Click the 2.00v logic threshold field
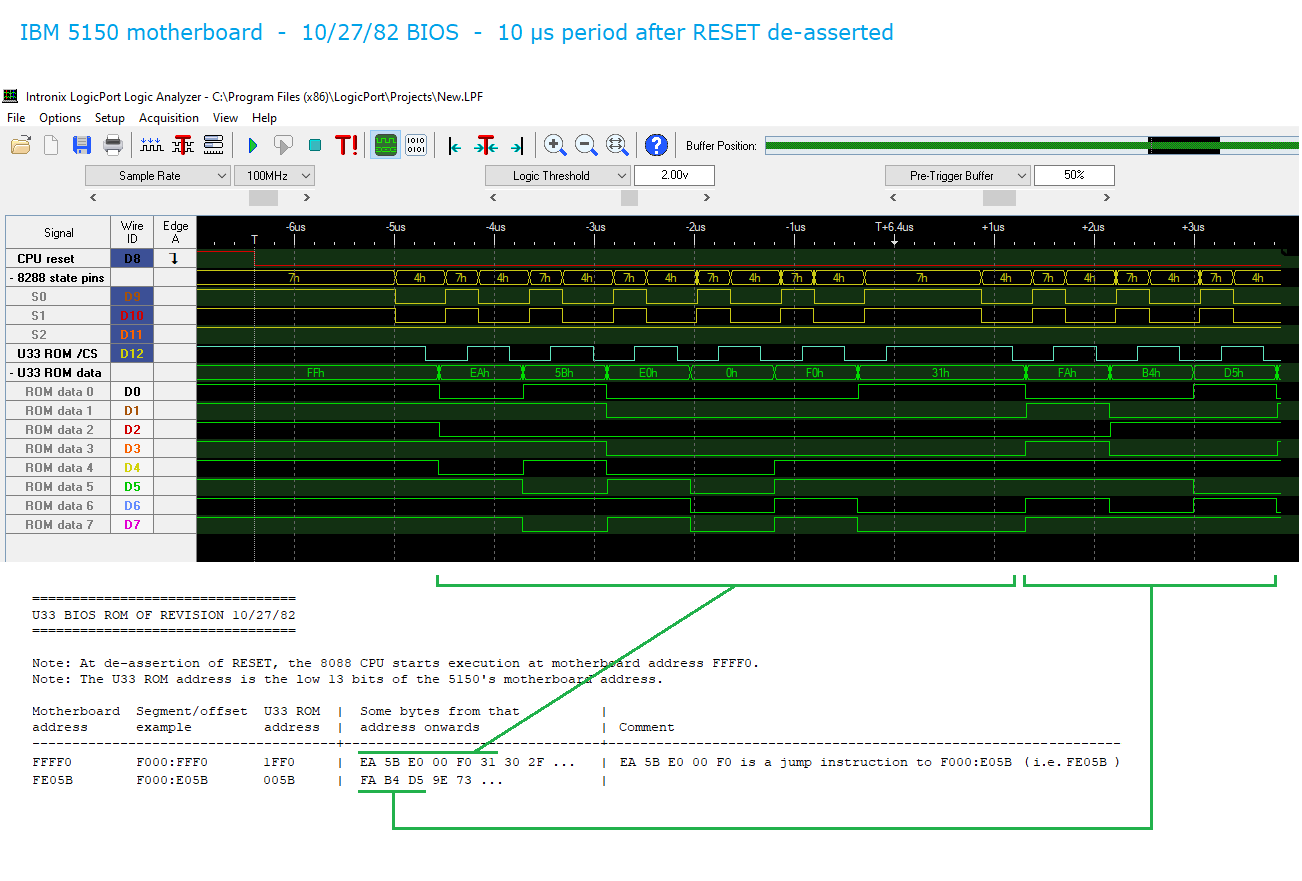Screen dimensions: 1302x881 pyautogui.click(x=674, y=176)
